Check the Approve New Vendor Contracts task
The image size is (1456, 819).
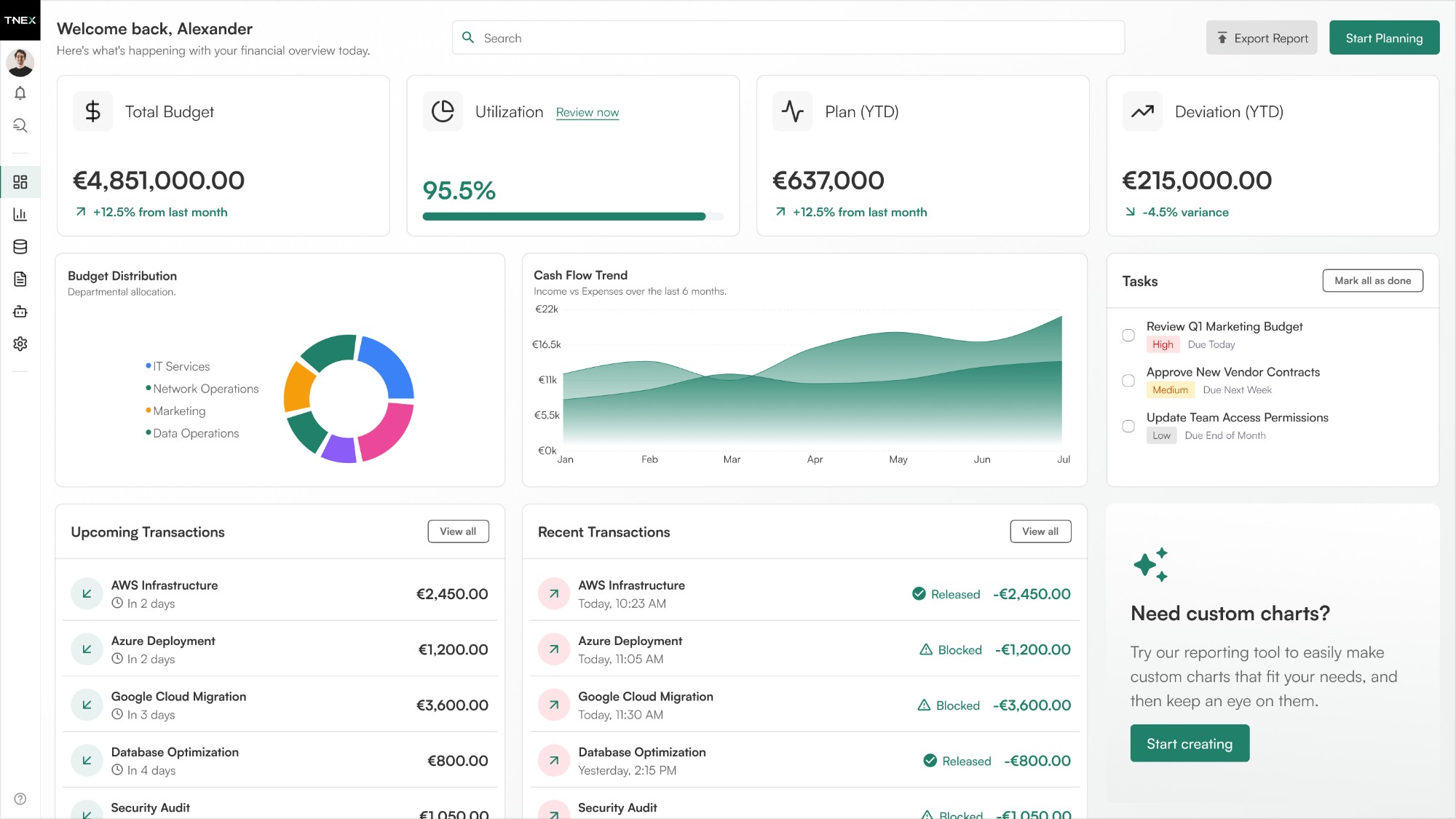pyautogui.click(x=1128, y=381)
